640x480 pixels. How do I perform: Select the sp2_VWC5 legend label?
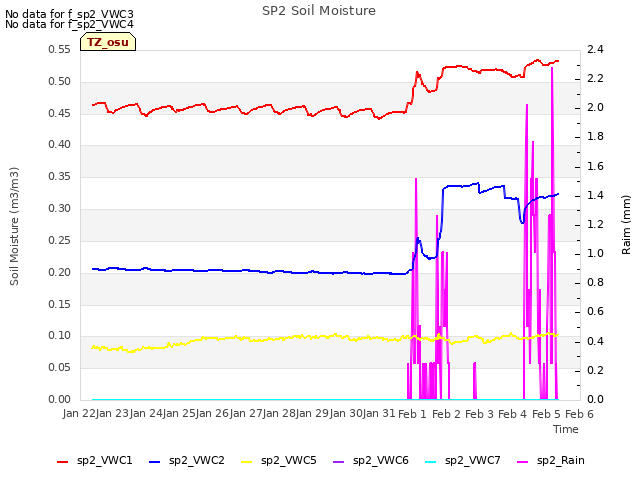tap(289, 461)
